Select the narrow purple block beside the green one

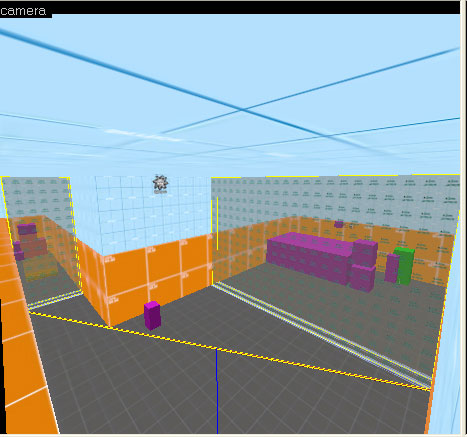(x=392, y=268)
